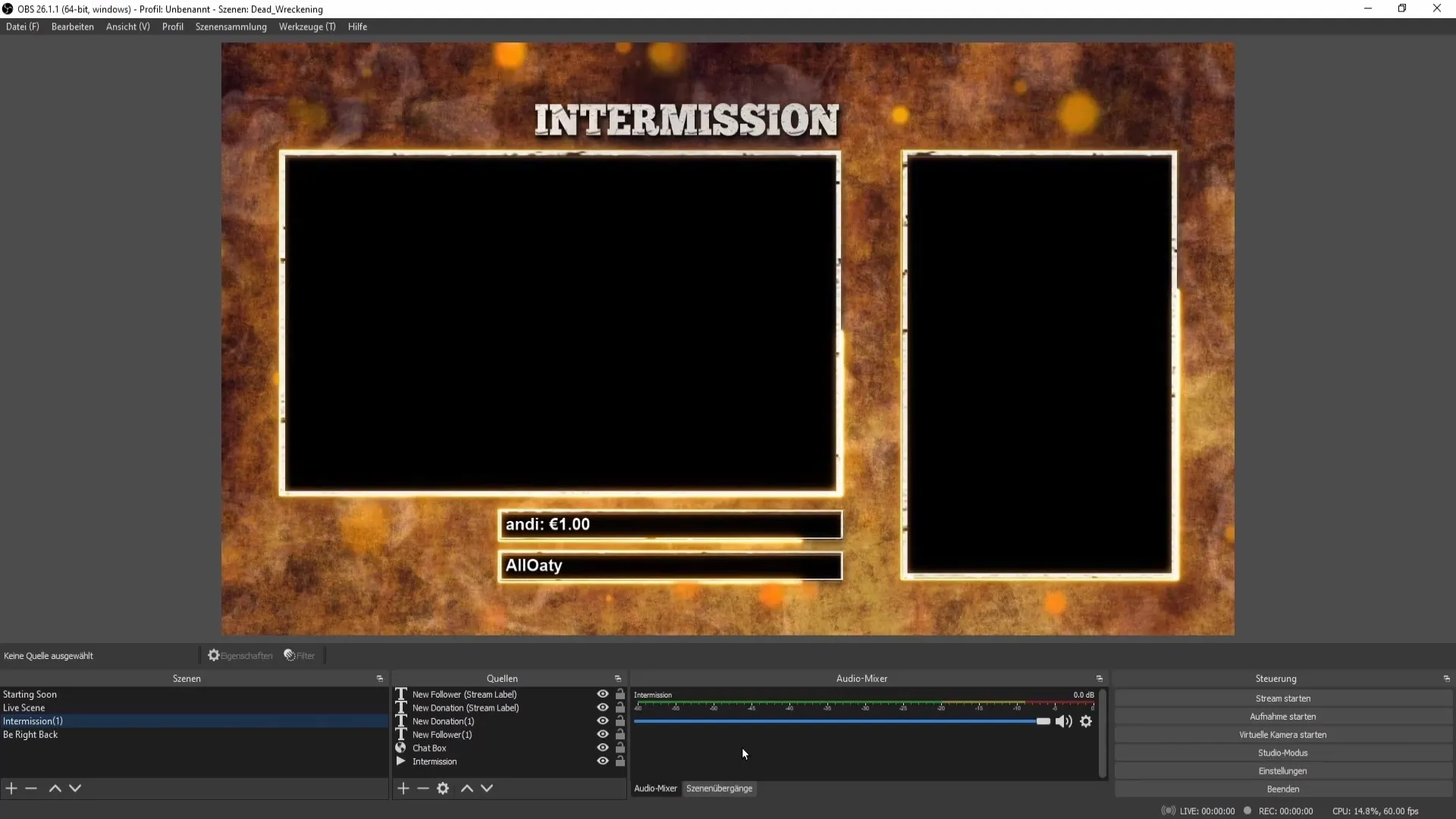Select the Intermission(1) scene
1456x819 pixels.
pyautogui.click(x=193, y=721)
